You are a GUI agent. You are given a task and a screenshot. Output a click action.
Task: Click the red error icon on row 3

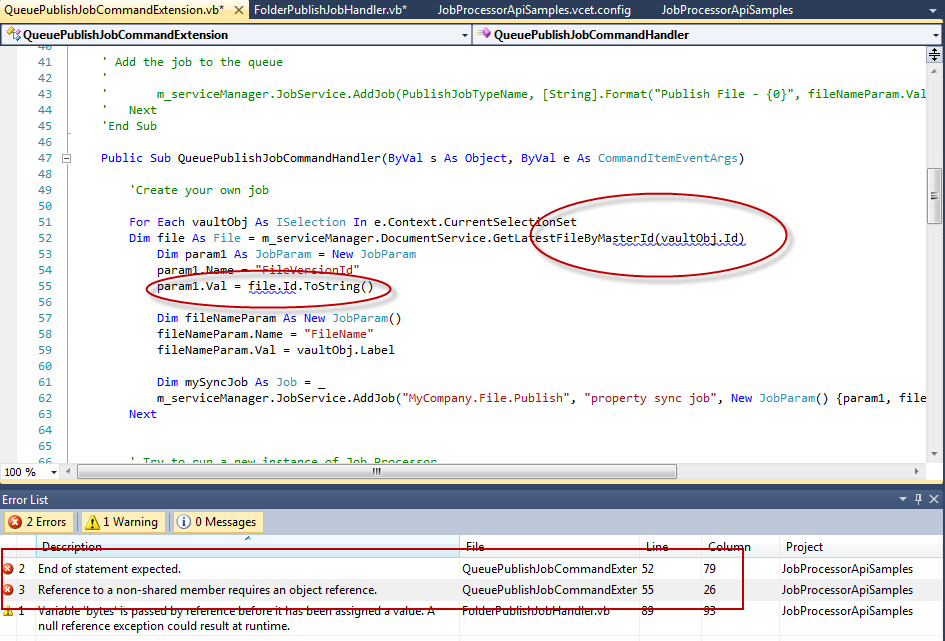tap(8, 590)
